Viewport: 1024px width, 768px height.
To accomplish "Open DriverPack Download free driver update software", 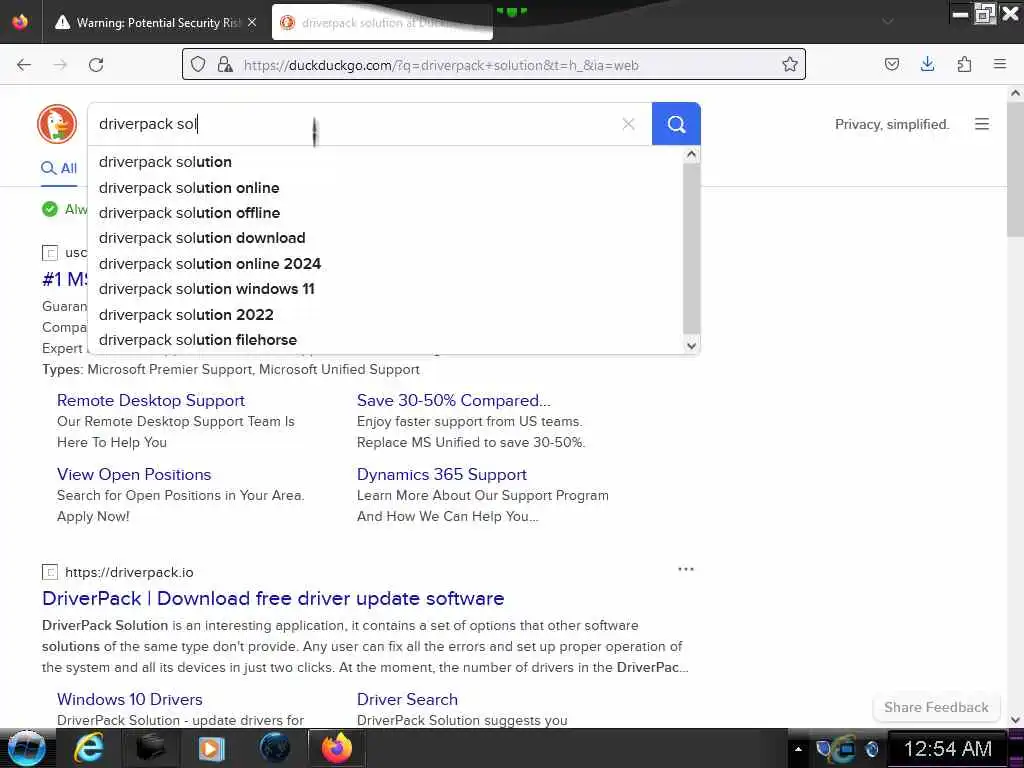I will [273, 598].
